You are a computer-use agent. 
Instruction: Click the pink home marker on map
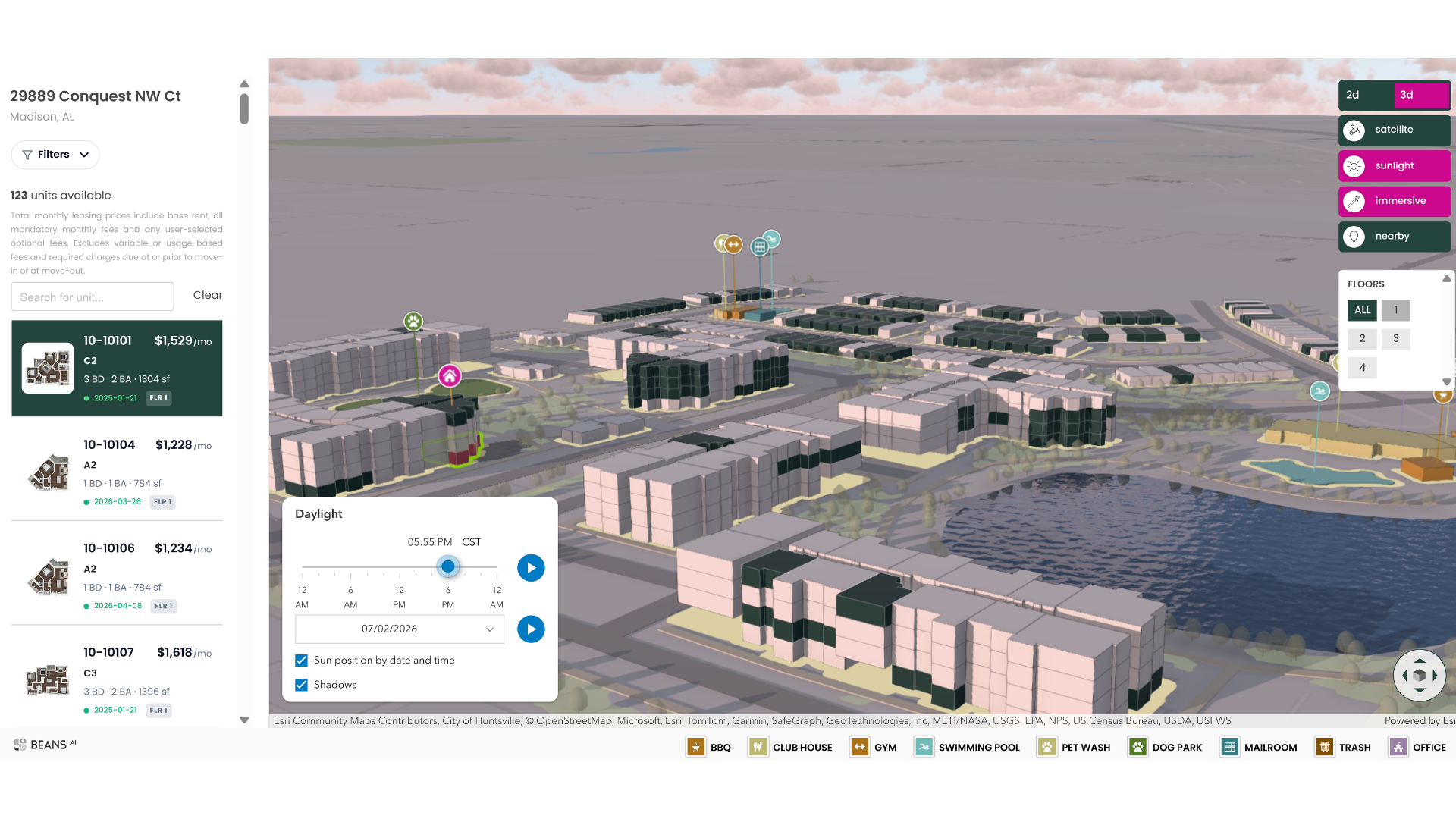pyautogui.click(x=450, y=375)
